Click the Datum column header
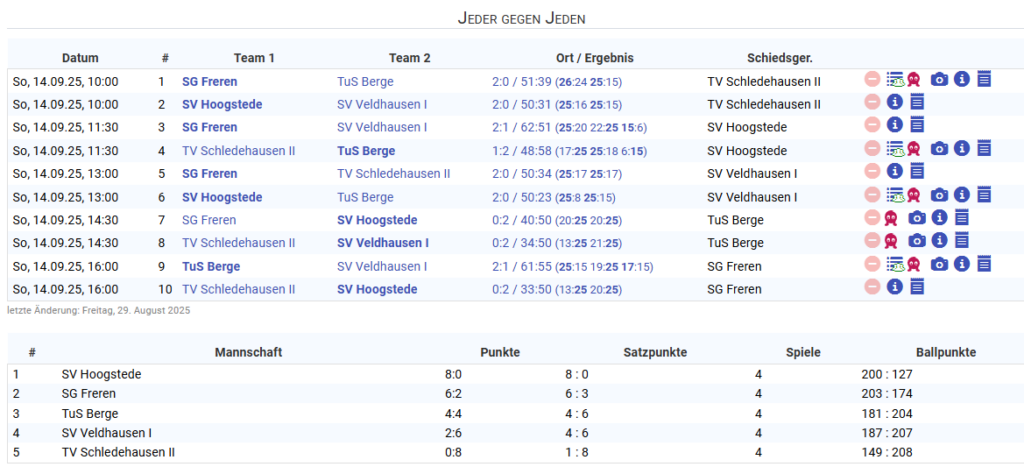1024x474 pixels. point(80,58)
